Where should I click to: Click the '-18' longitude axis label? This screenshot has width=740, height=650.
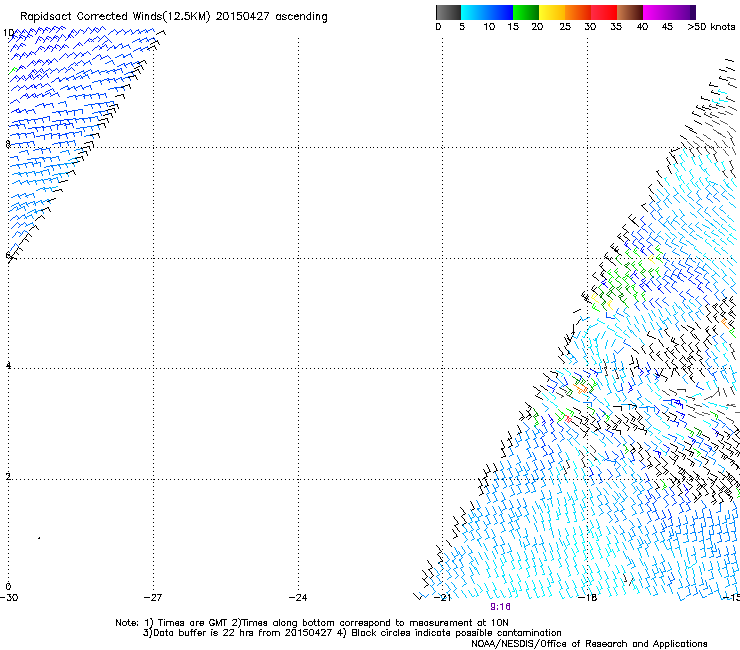(588, 598)
